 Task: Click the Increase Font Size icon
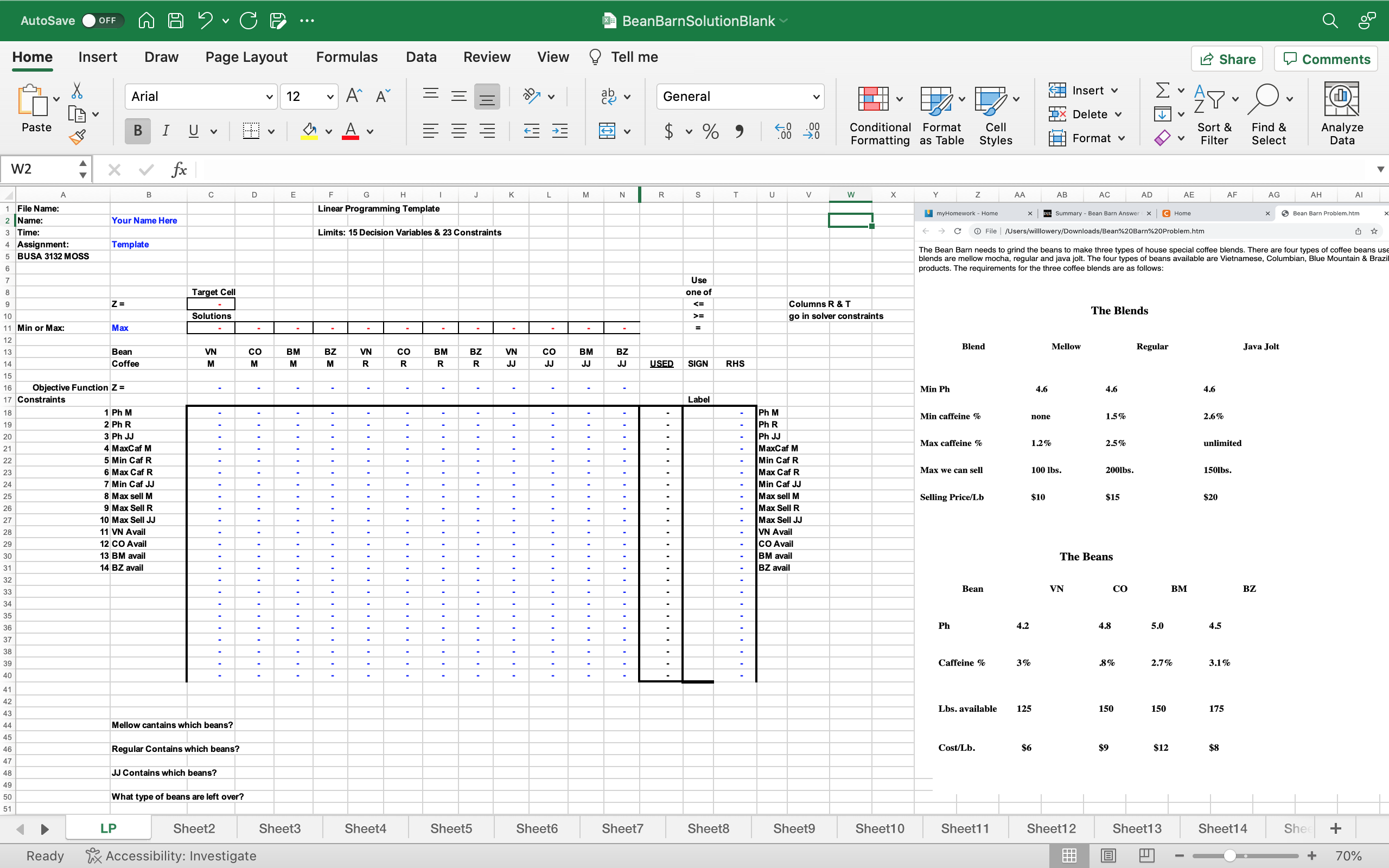click(354, 96)
